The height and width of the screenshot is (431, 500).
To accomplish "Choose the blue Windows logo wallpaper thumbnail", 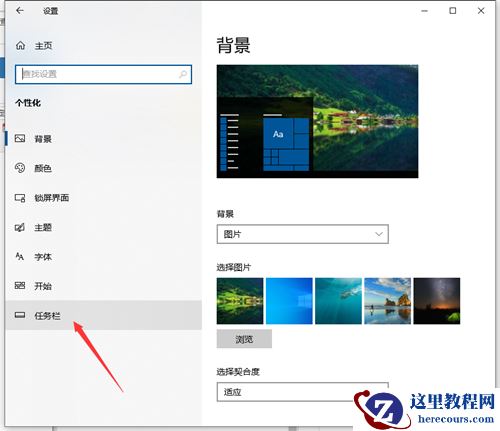I will click(289, 301).
